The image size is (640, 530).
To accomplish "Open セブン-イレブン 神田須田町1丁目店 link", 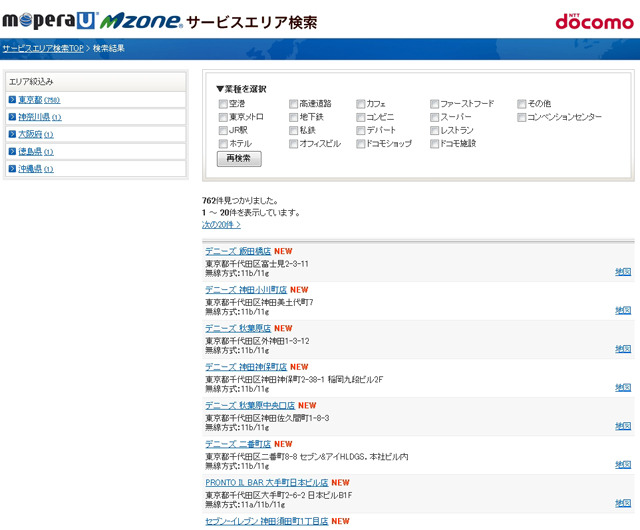I will [267, 521].
